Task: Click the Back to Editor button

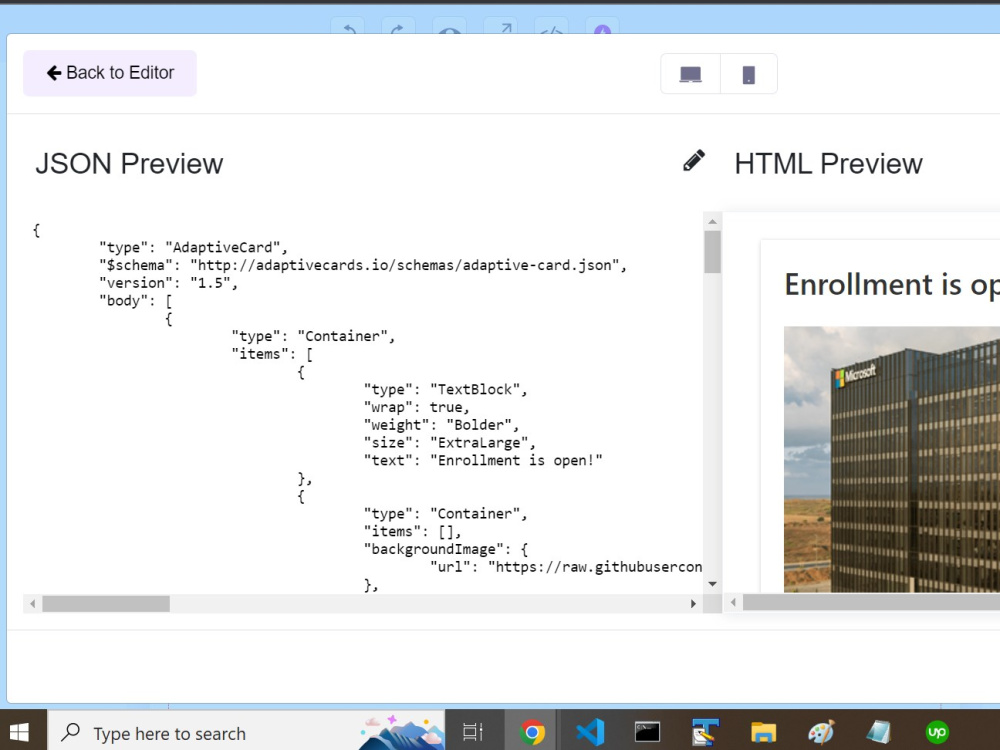Action: (110, 73)
